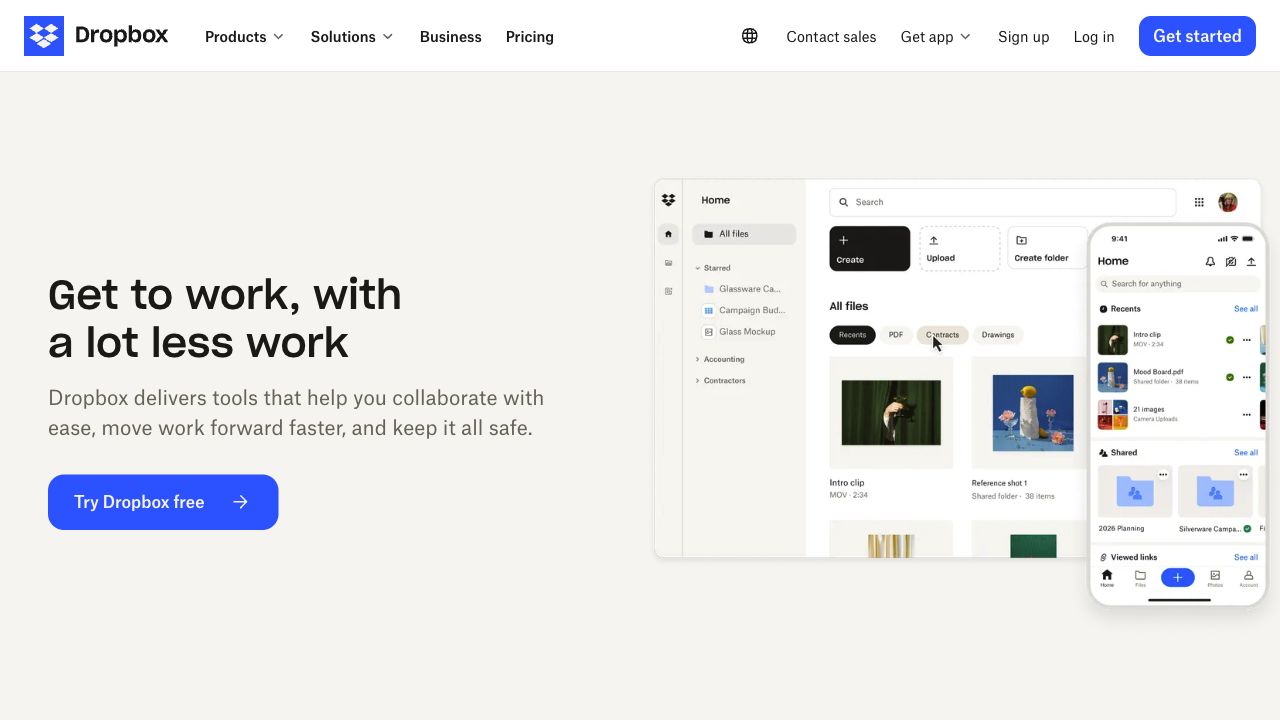The width and height of the screenshot is (1280, 720).
Task: Tap the Search for anything field on the phone
Action: [1178, 284]
